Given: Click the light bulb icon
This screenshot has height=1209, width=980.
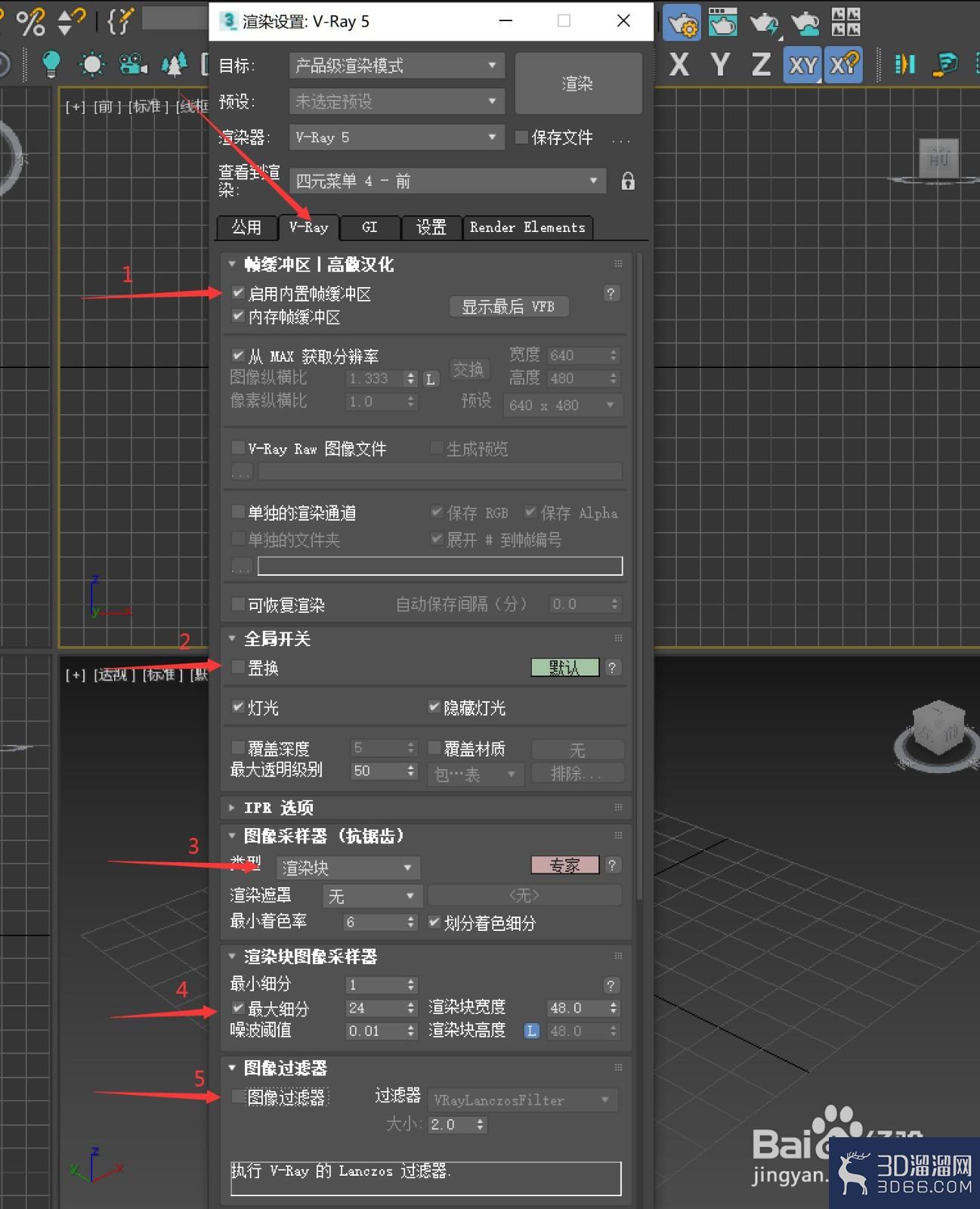Looking at the screenshot, I should click(50, 64).
